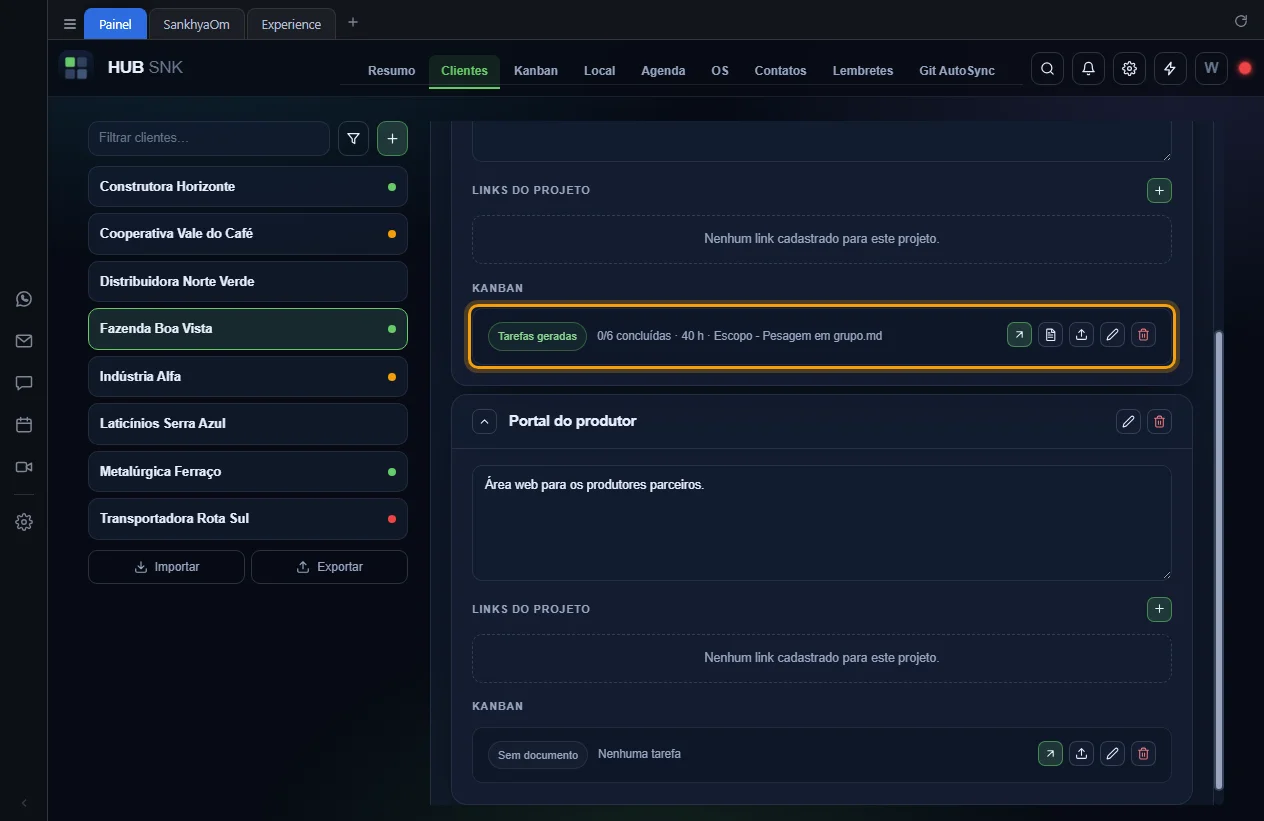Viewport: 1264px width, 821px height.
Task: Open the Nenhuma tarefa kanban board arrow
Action: pos(1050,754)
